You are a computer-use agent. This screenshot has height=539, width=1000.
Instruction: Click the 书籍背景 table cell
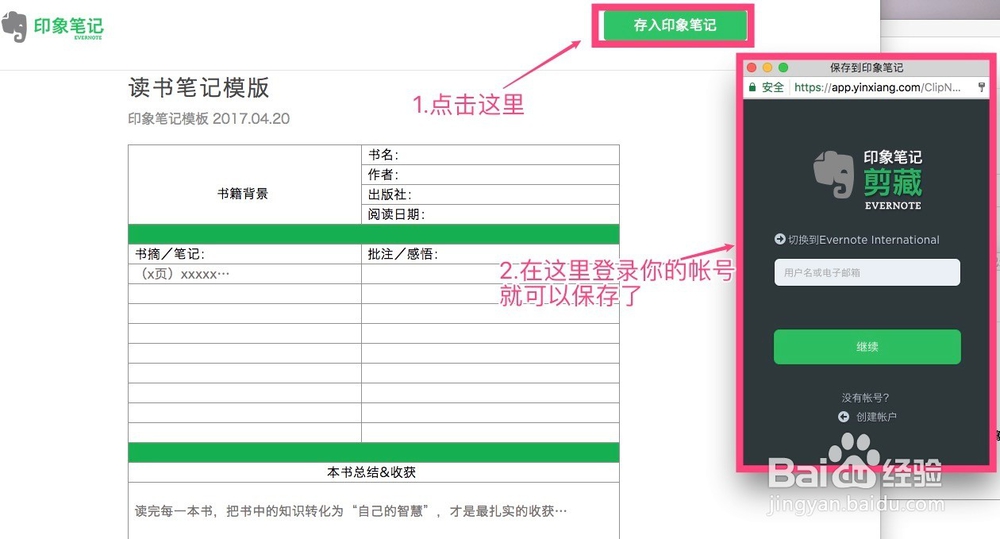click(x=245, y=185)
